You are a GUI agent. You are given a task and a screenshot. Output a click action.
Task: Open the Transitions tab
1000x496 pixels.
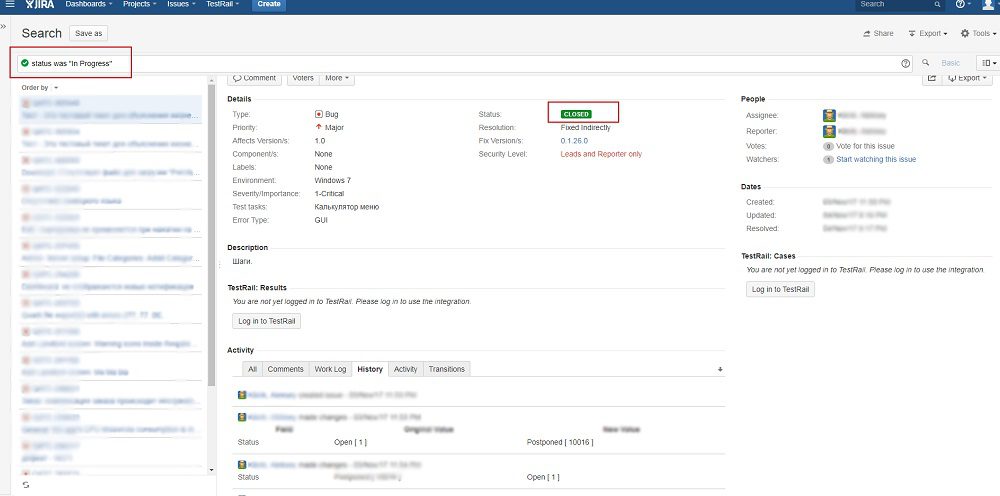click(446, 369)
